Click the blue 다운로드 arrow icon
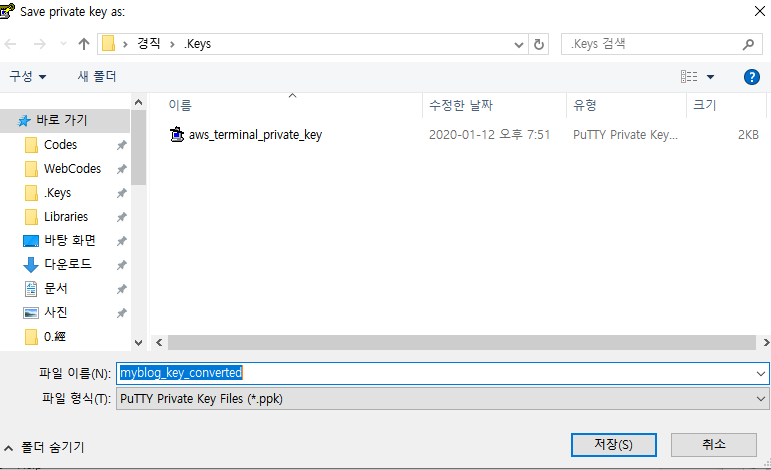 [30, 264]
